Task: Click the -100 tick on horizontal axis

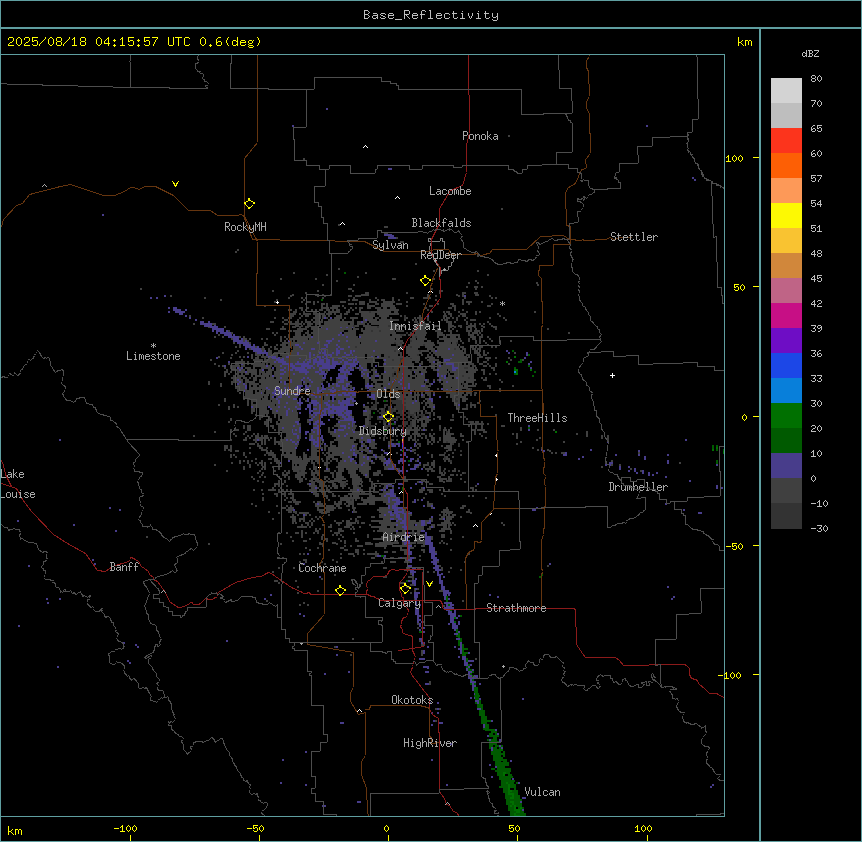Action: (125, 828)
